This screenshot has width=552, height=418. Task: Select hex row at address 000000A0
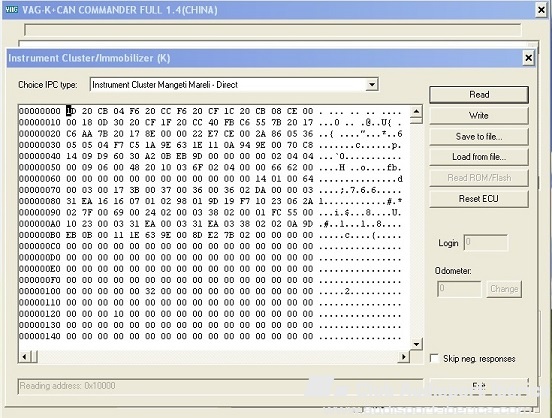(x=210, y=224)
